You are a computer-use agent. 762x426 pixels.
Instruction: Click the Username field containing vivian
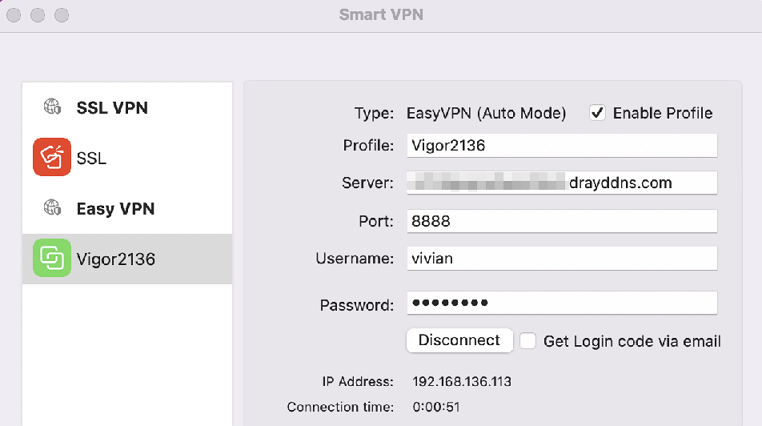562,258
